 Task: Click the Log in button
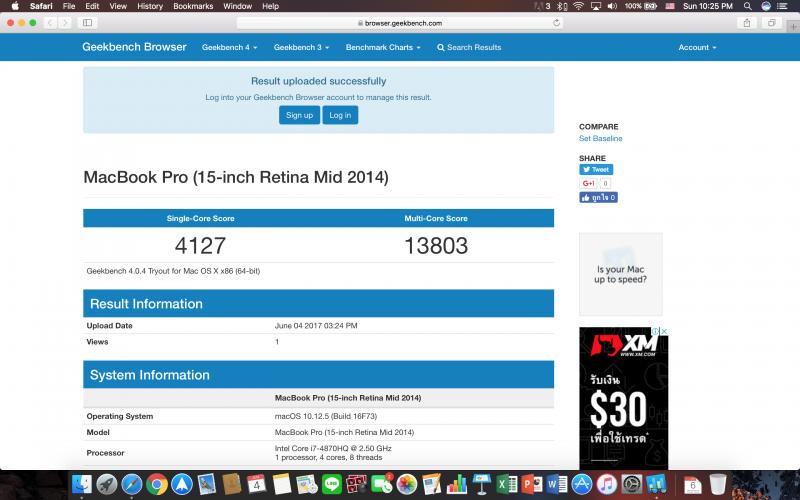[340, 115]
